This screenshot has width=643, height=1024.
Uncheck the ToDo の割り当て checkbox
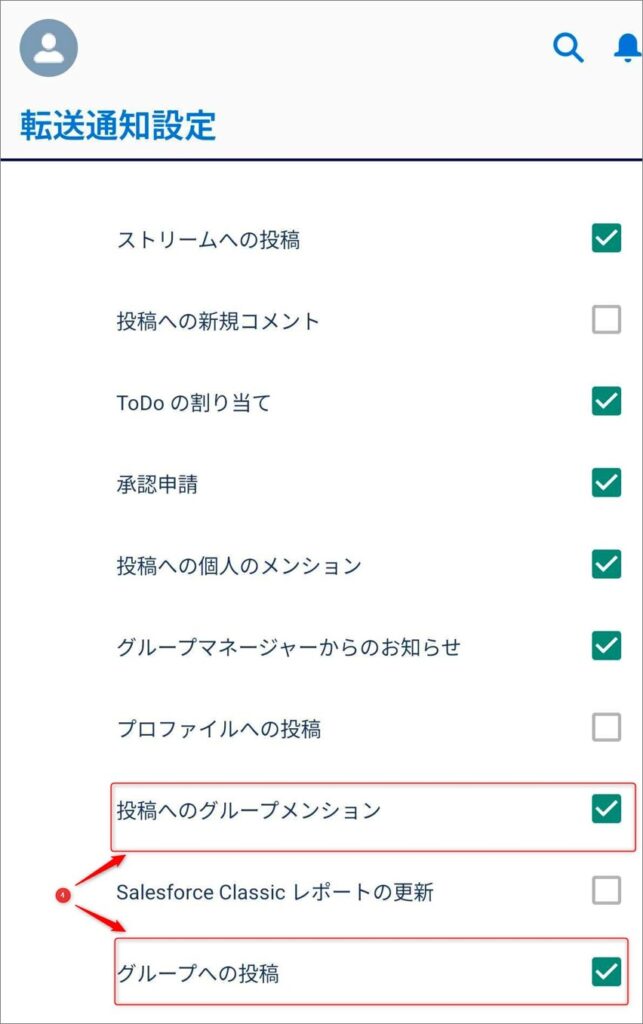[606, 401]
